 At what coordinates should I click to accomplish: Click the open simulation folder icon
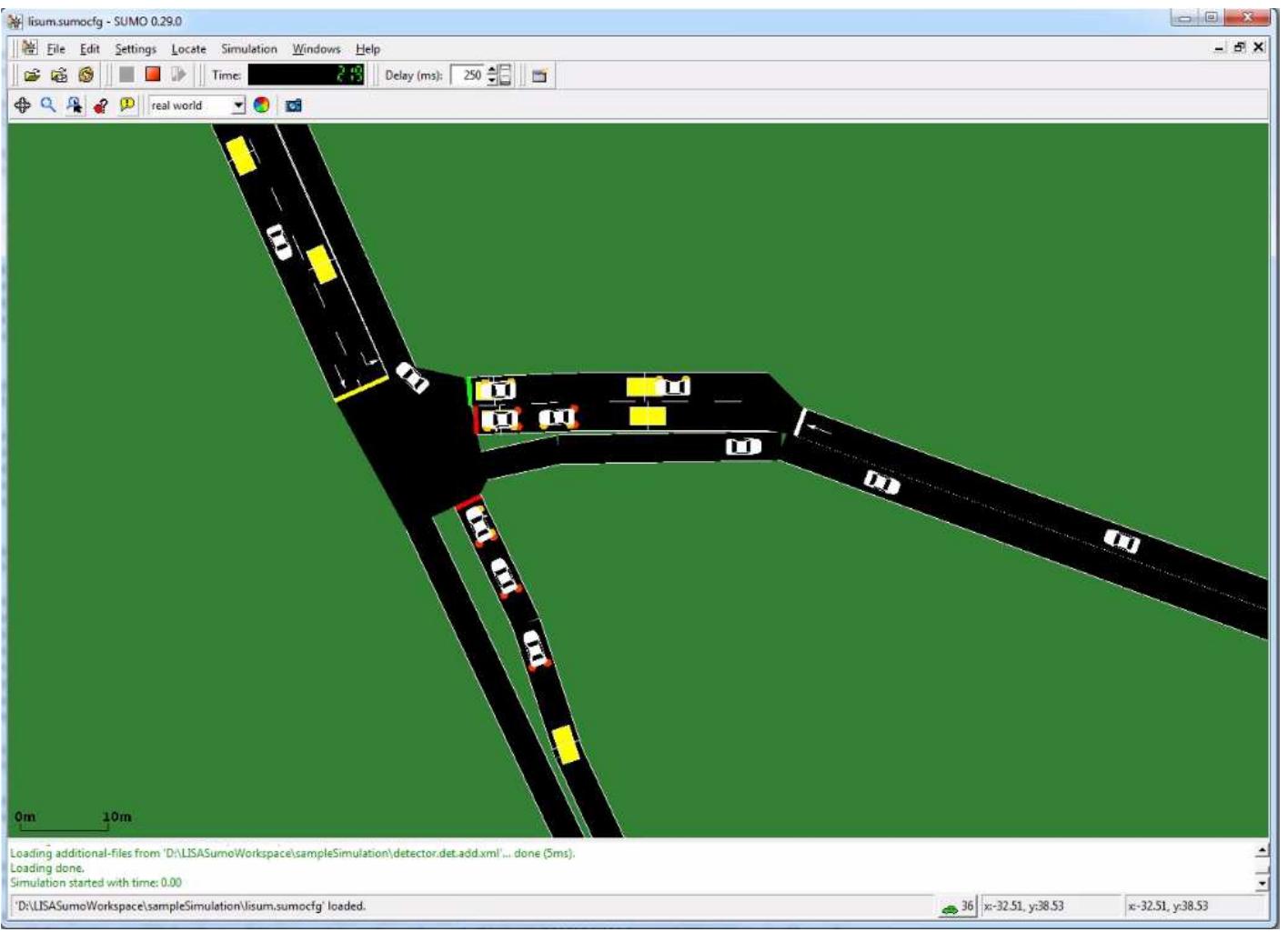tap(32, 75)
